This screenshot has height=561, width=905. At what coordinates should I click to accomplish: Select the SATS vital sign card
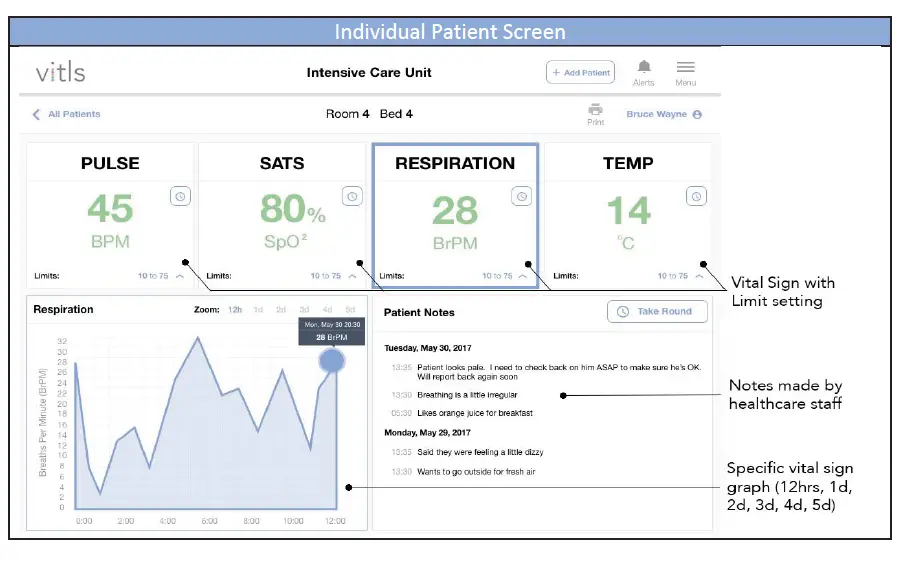[x=282, y=215]
